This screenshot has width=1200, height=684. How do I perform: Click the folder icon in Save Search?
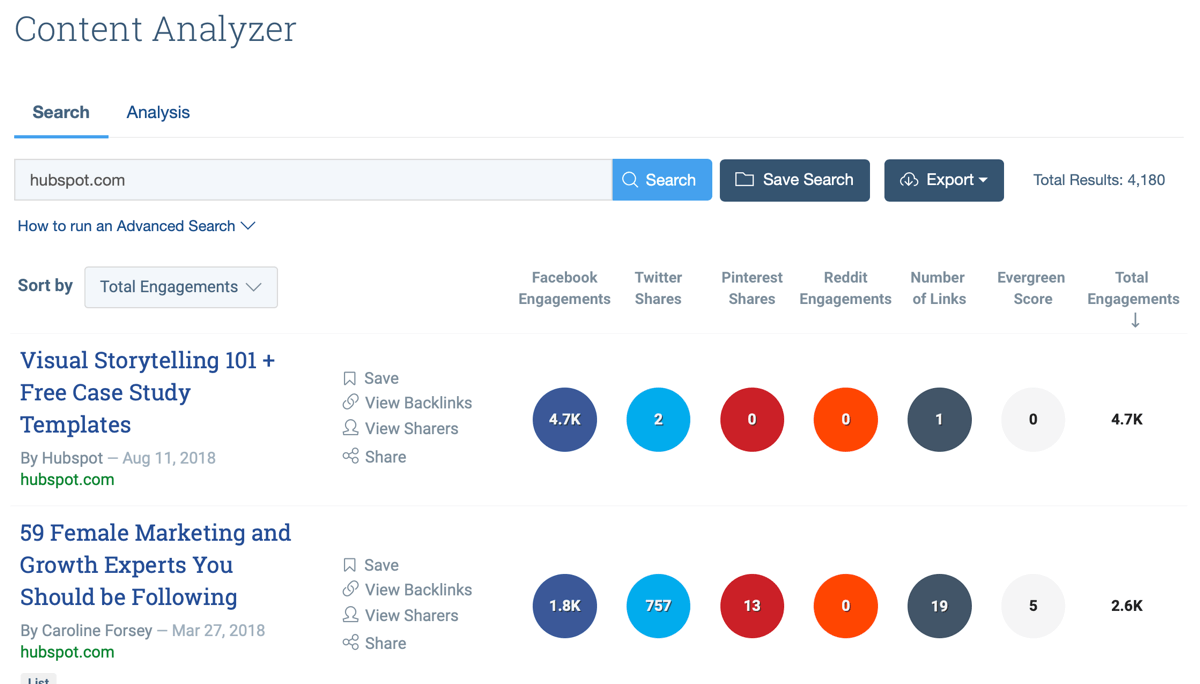(x=744, y=179)
